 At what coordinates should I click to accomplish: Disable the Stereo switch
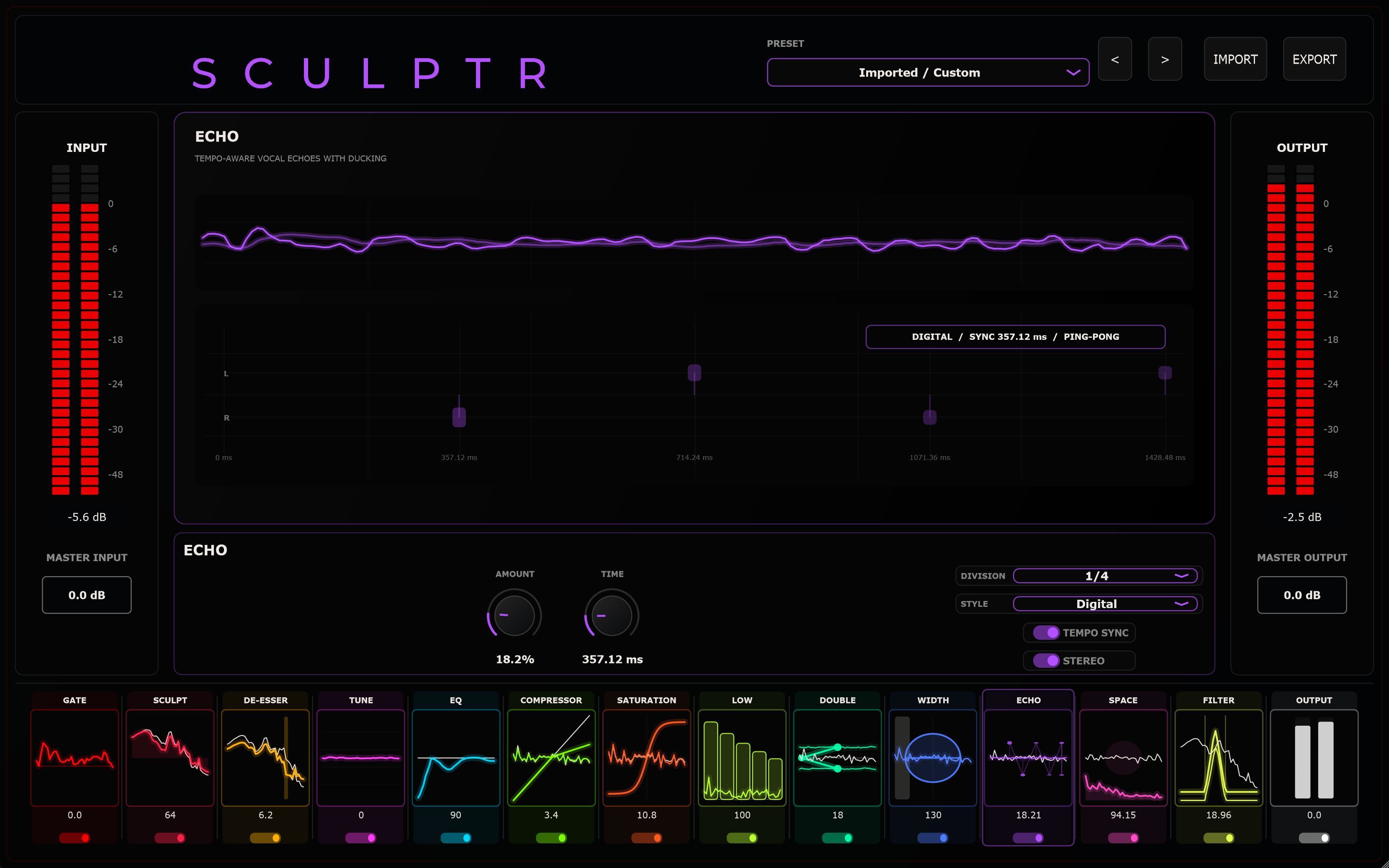(x=1046, y=661)
